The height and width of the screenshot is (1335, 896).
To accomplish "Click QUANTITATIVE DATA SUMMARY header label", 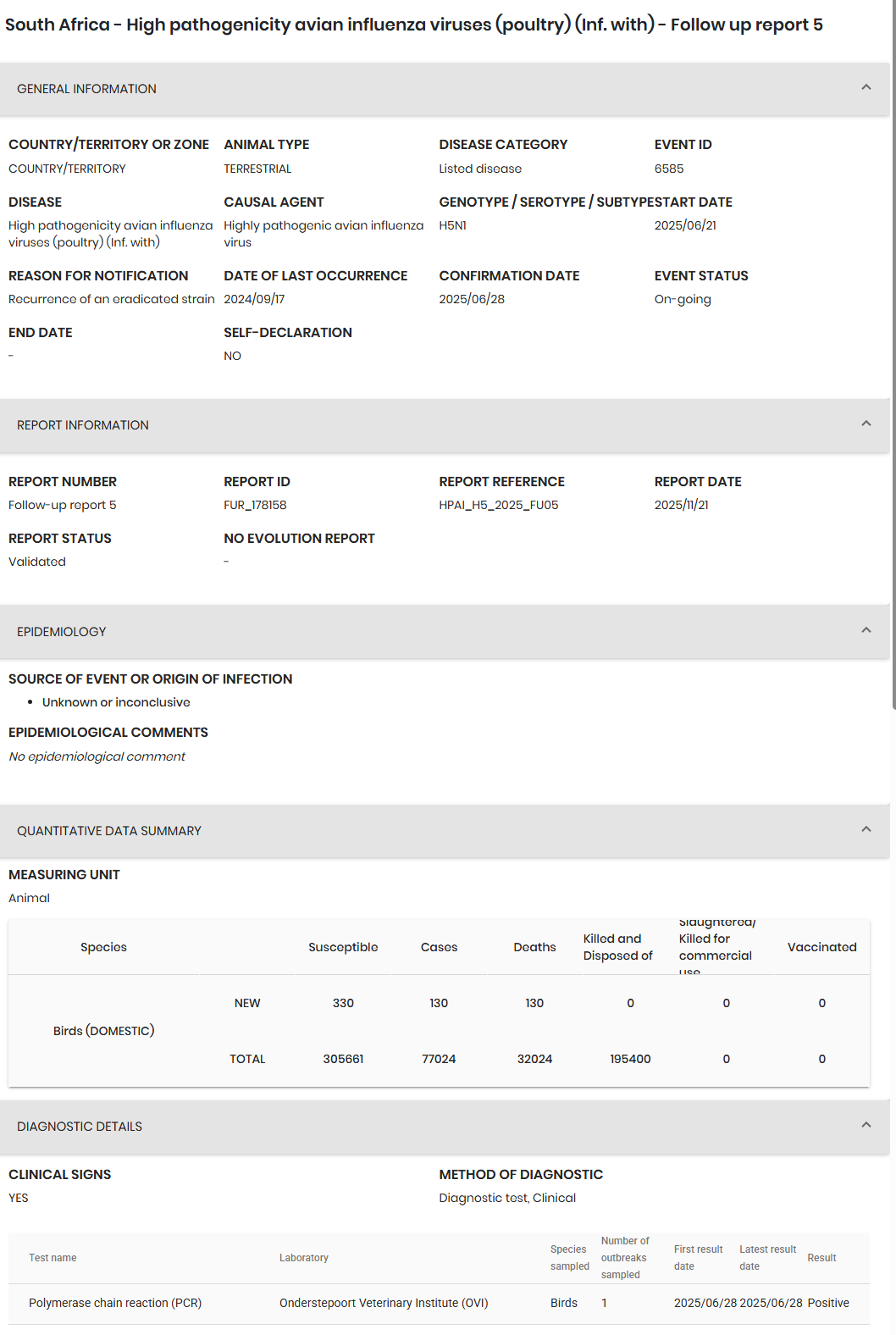I will click(x=109, y=831).
